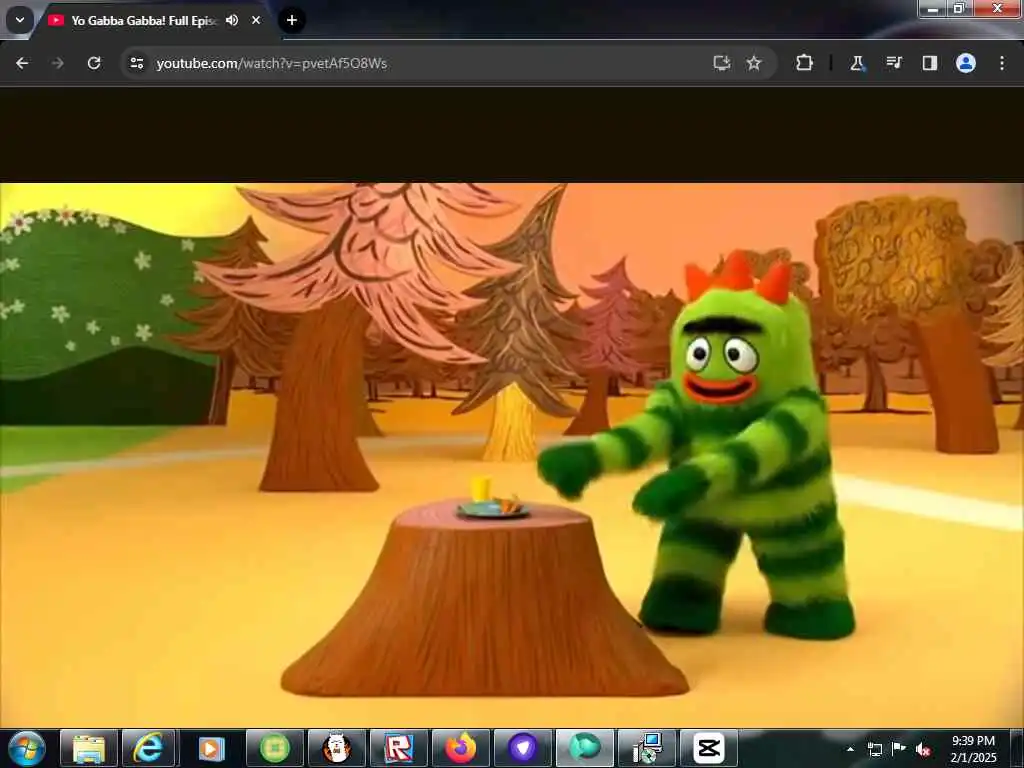1024x768 pixels.
Task: Open Chrome Labs flask icon
Action: tap(857, 63)
